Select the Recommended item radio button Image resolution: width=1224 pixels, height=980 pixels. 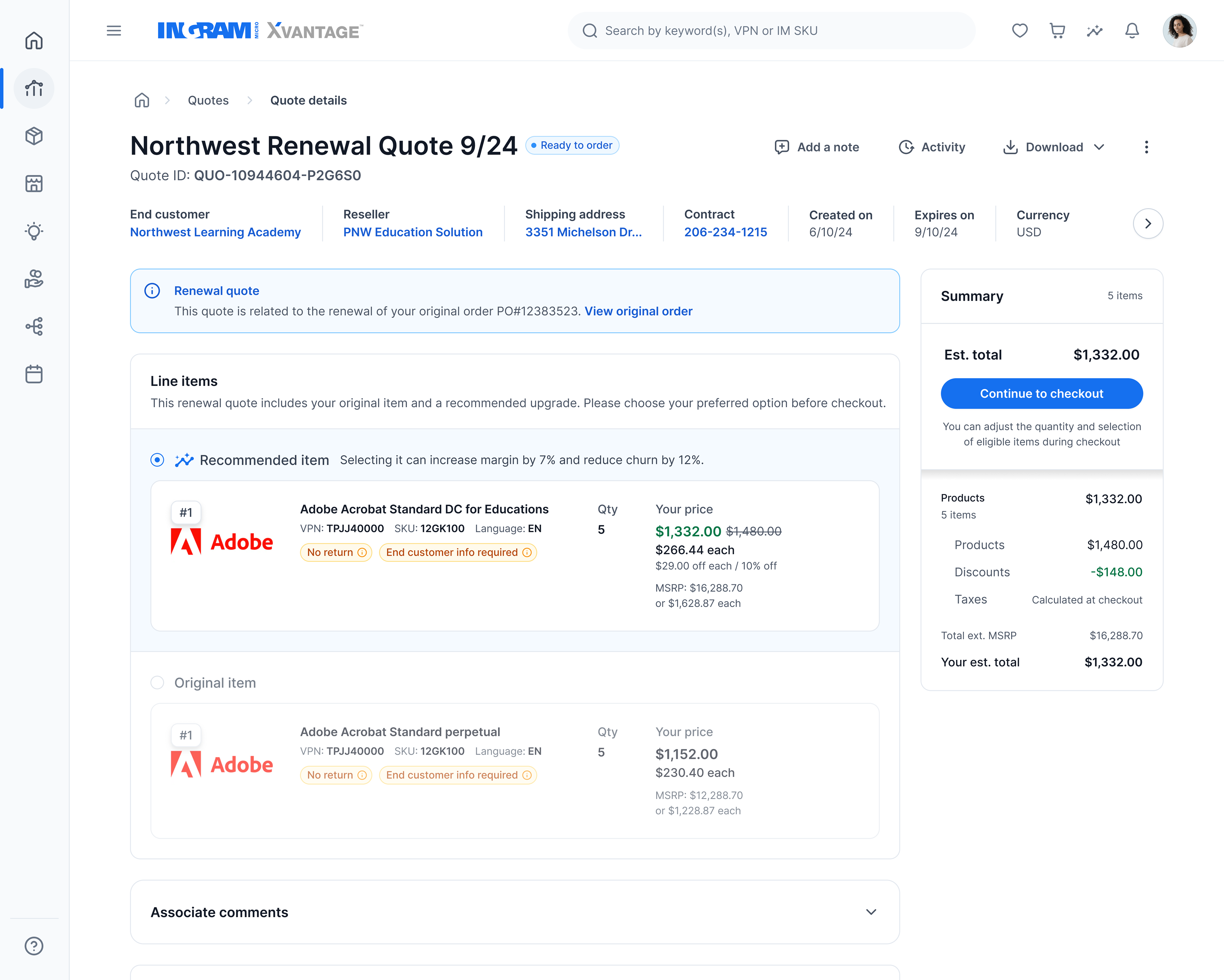(x=157, y=460)
